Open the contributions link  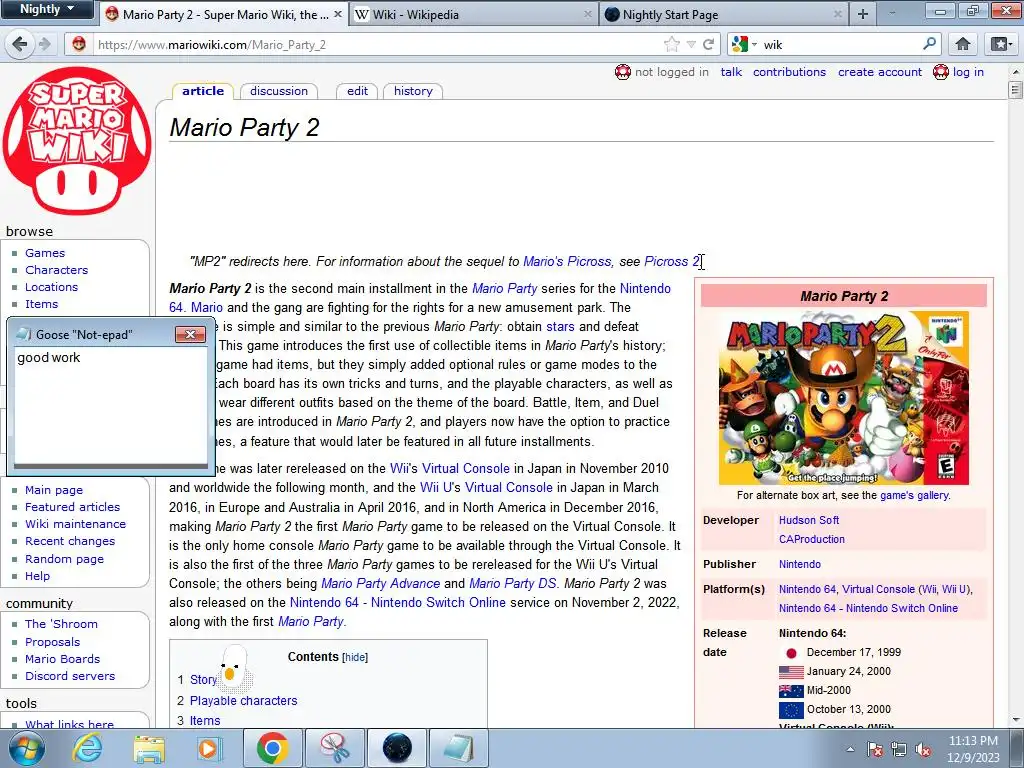pos(789,72)
